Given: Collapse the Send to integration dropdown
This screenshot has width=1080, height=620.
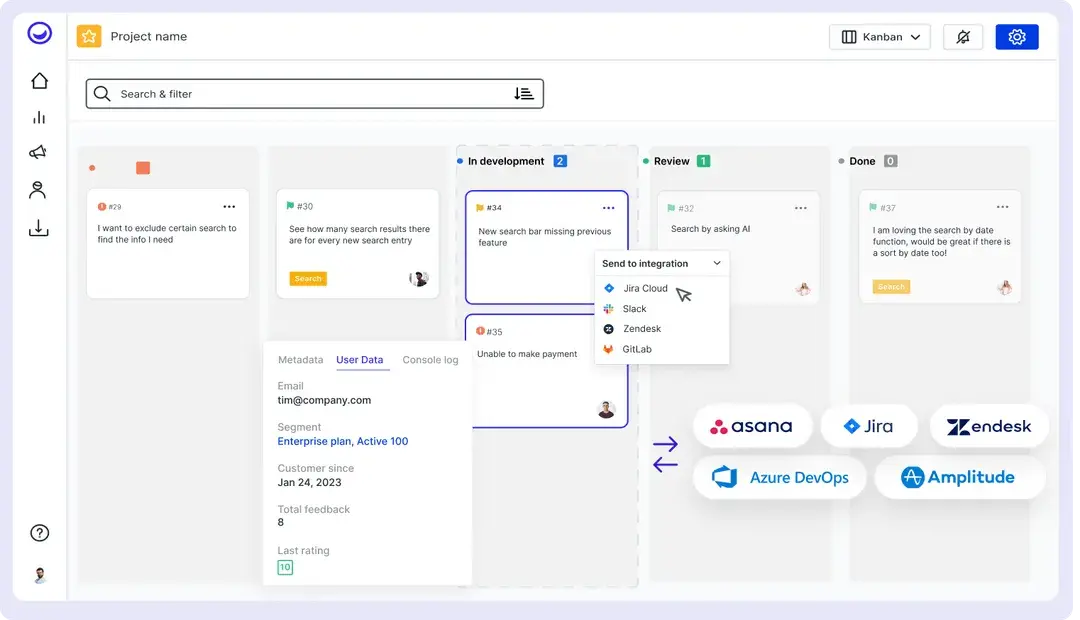Looking at the screenshot, I should coord(717,264).
